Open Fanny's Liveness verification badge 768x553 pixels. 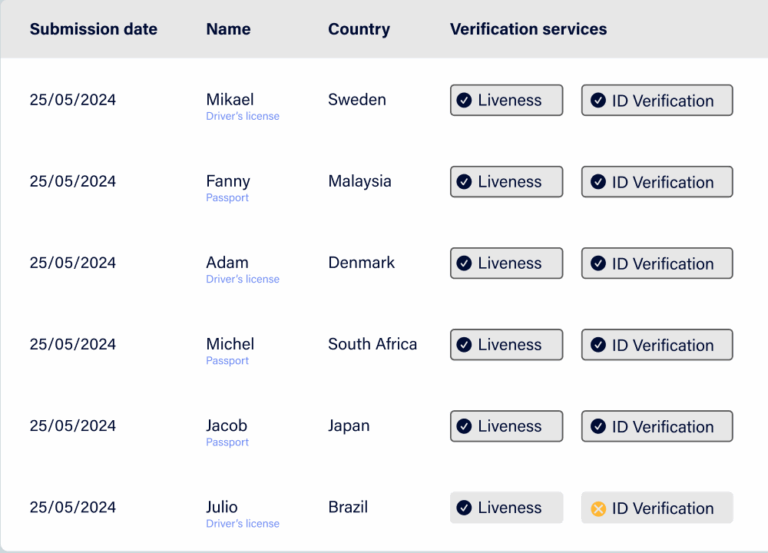coord(506,182)
